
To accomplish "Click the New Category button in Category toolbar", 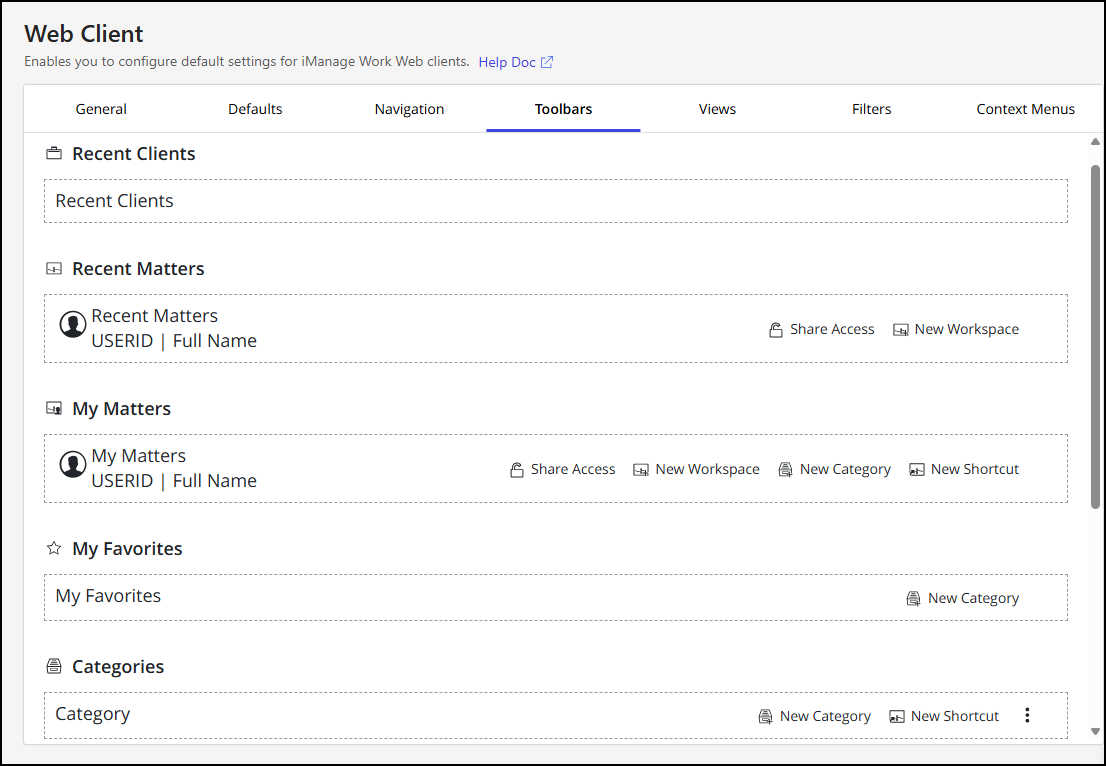I will coord(815,717).
